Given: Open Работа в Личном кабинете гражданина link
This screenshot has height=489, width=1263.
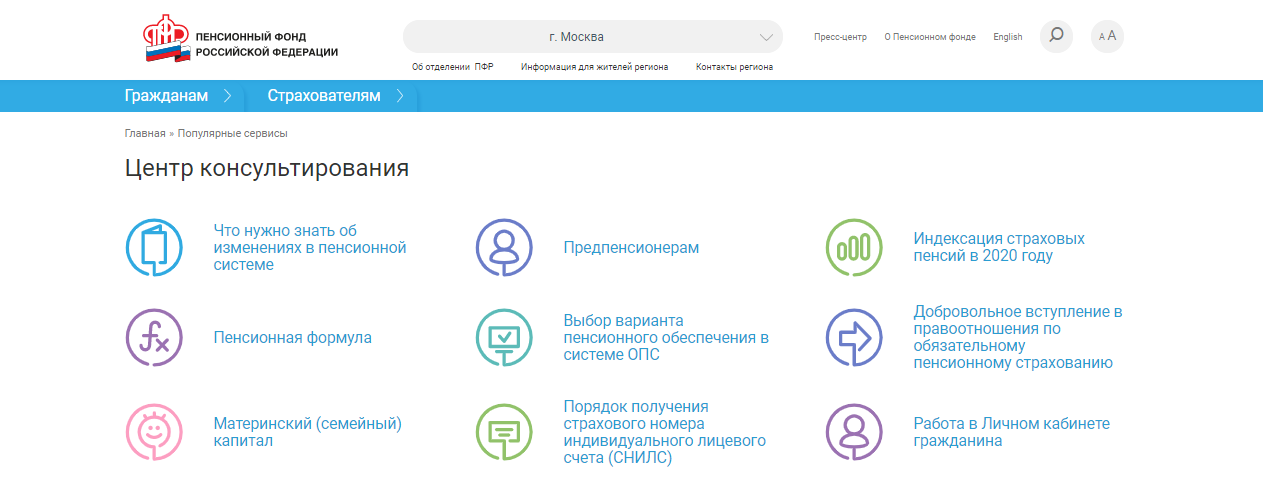Looking at the screenshot, I should [1011, 432].
